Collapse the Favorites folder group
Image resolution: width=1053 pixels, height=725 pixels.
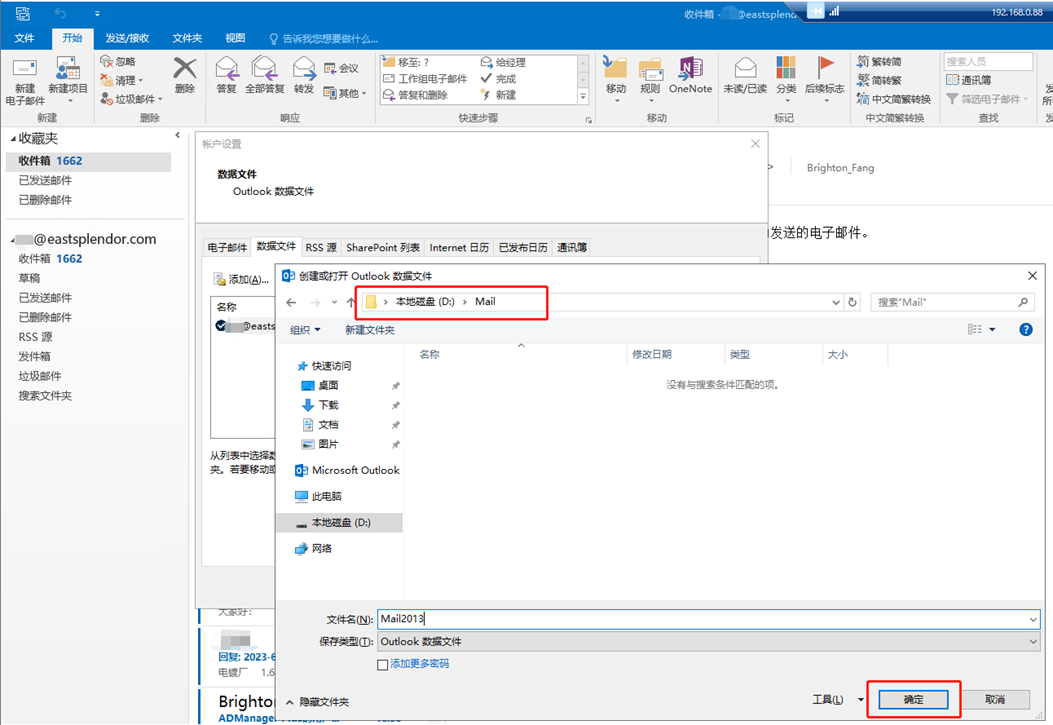(x=12, y=139)
